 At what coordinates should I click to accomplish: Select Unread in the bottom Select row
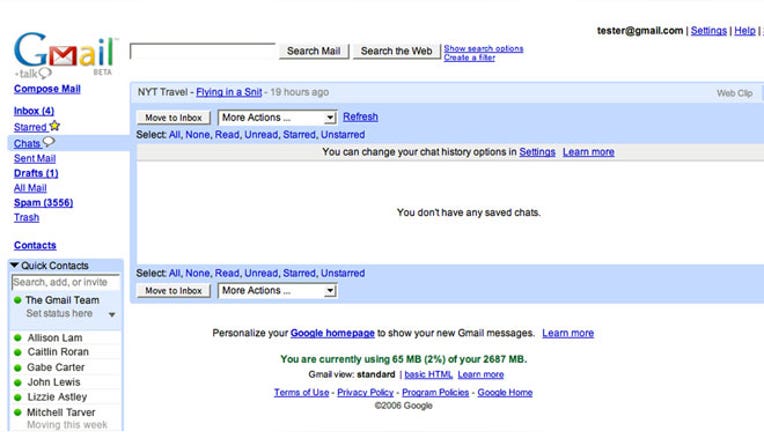[x=261, y=273]
